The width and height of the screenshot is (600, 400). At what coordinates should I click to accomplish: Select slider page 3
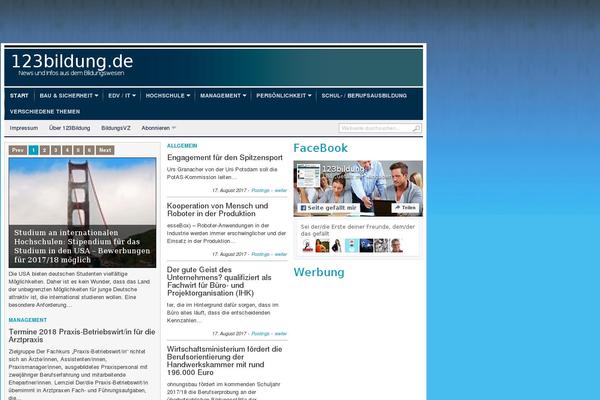click(x=56, y=150)
